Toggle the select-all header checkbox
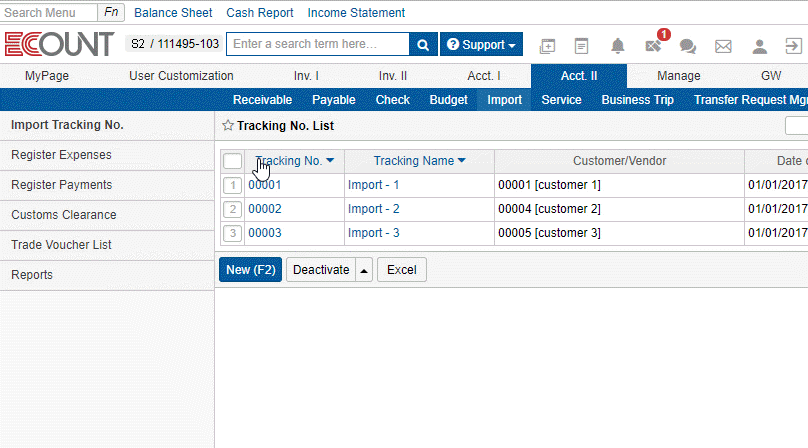The width and height of the screenshot is (808, 448). [x=232, y=161]
